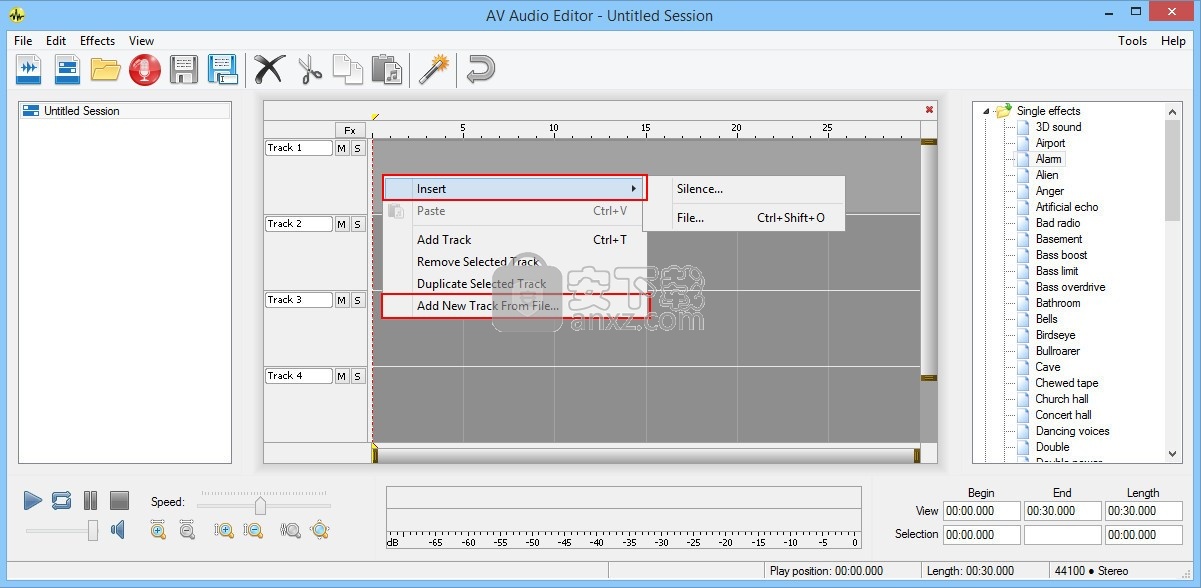Viewport: 1201px width, 588px height.
Task: Click the Save floppy disk icon
Action: (x=184, y=69)
